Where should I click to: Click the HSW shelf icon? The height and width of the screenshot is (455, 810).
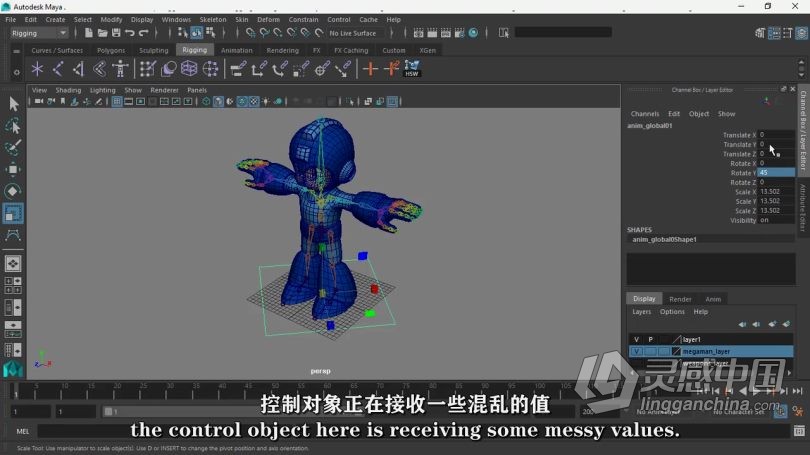click(412, 69)
